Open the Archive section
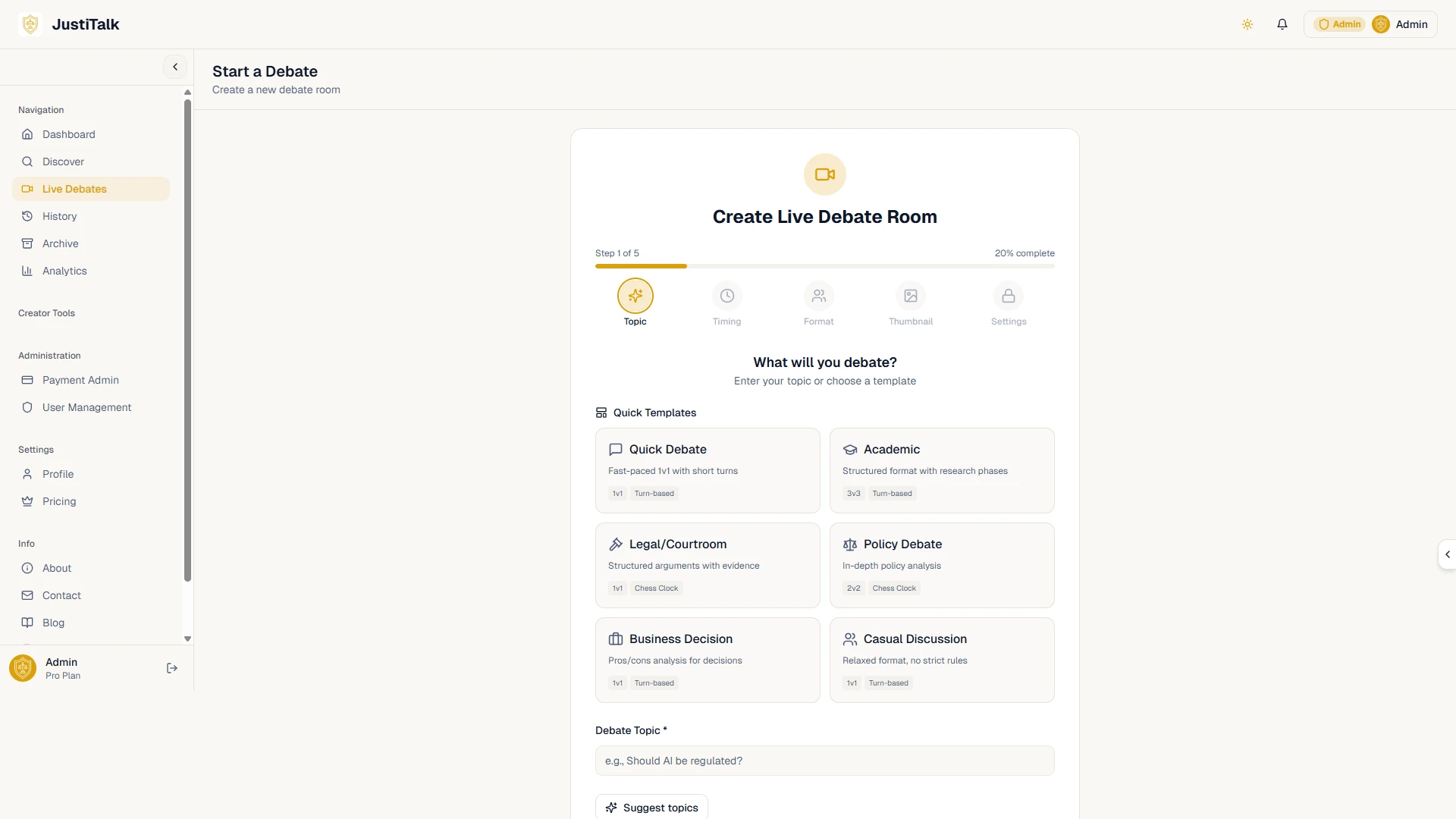The width and height of the screenshot is (1456, 819). pyautogui.click(x=91, y=243)
